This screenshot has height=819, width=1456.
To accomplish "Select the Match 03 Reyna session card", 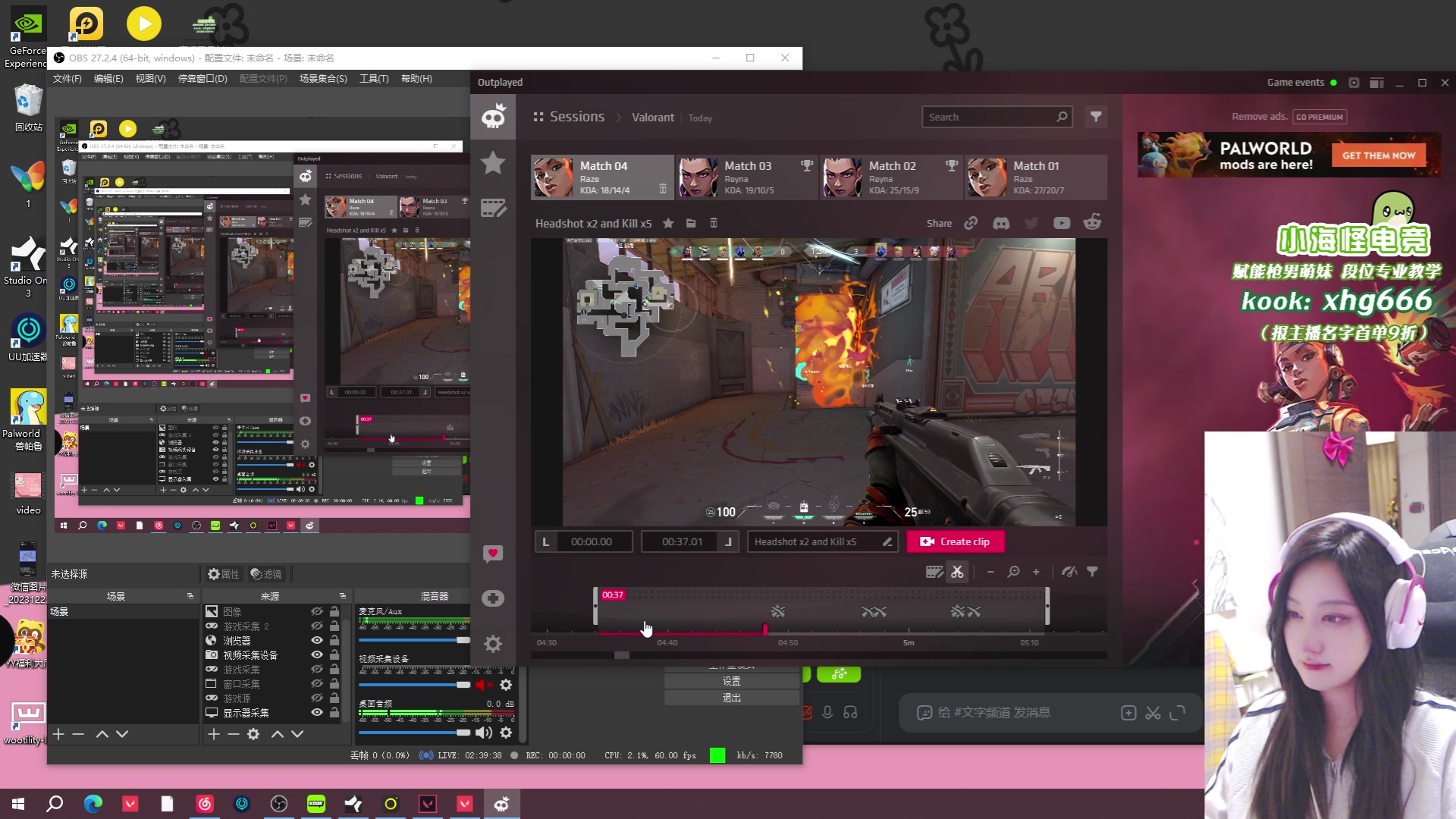I will 747,177.
